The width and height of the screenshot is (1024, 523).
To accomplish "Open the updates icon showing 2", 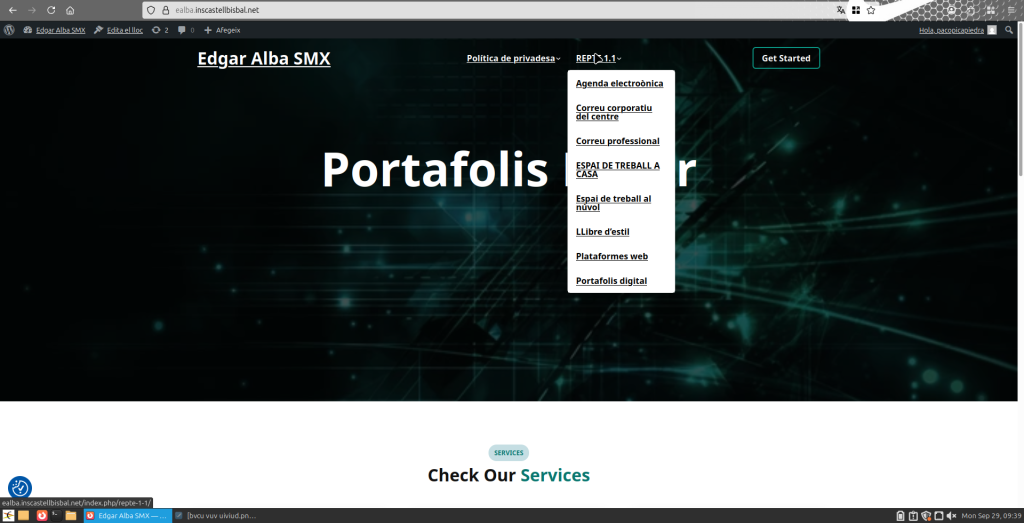I will [x=160, y=30].
